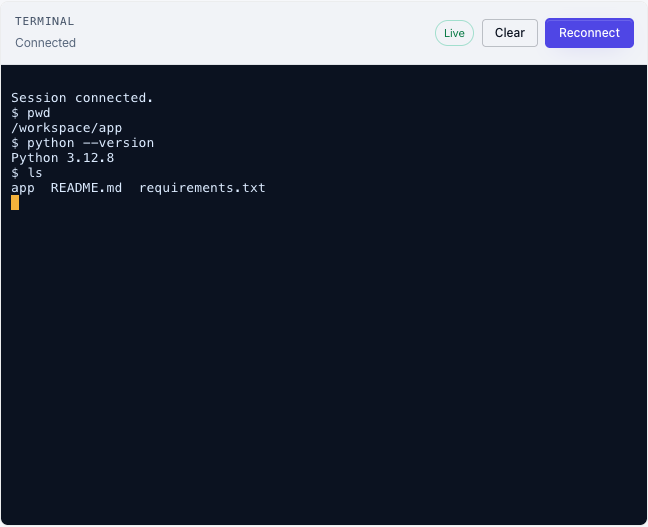This screenshot has height=527, width=648.
Task: Click the orange terminal cursor block
Action: tap(15, 203)
